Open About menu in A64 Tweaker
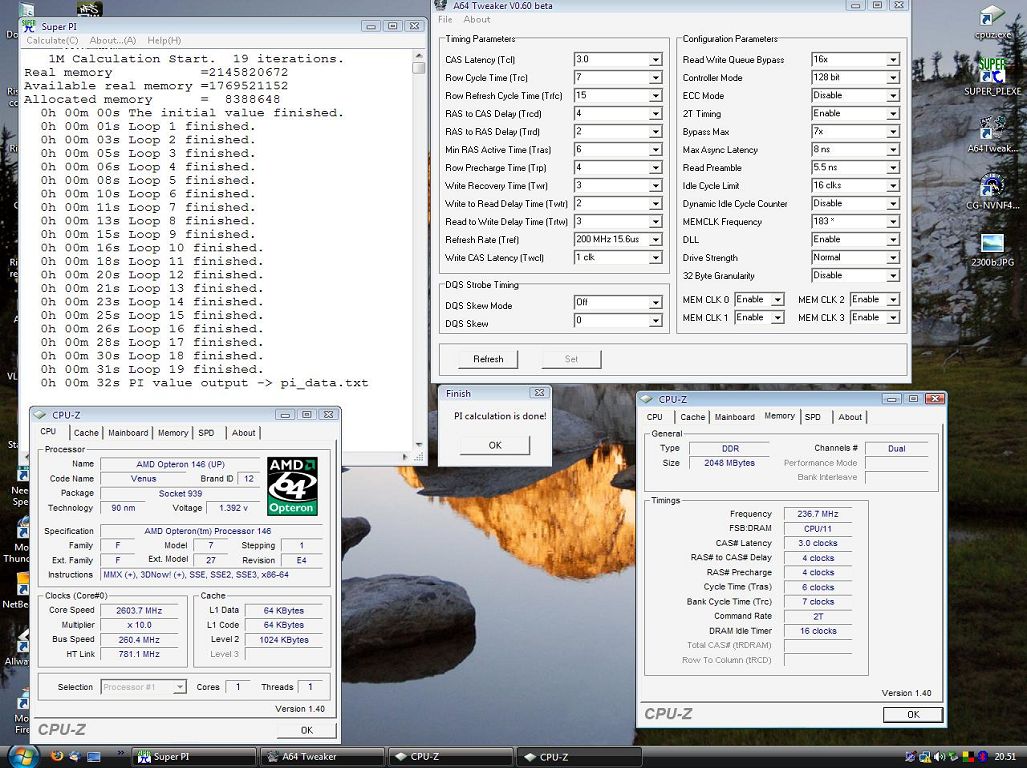This screenshot has width=1027, height=768. [x=477, y=20]
